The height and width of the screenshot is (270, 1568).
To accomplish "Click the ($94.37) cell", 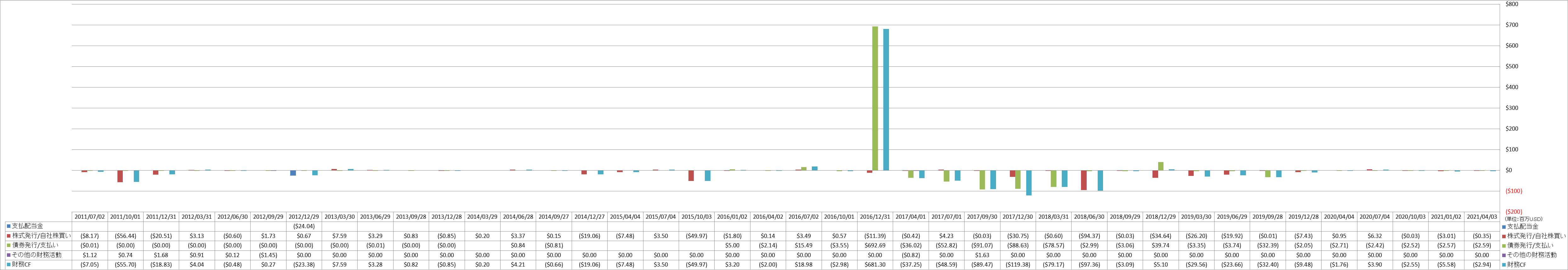I will (1089, 236).
